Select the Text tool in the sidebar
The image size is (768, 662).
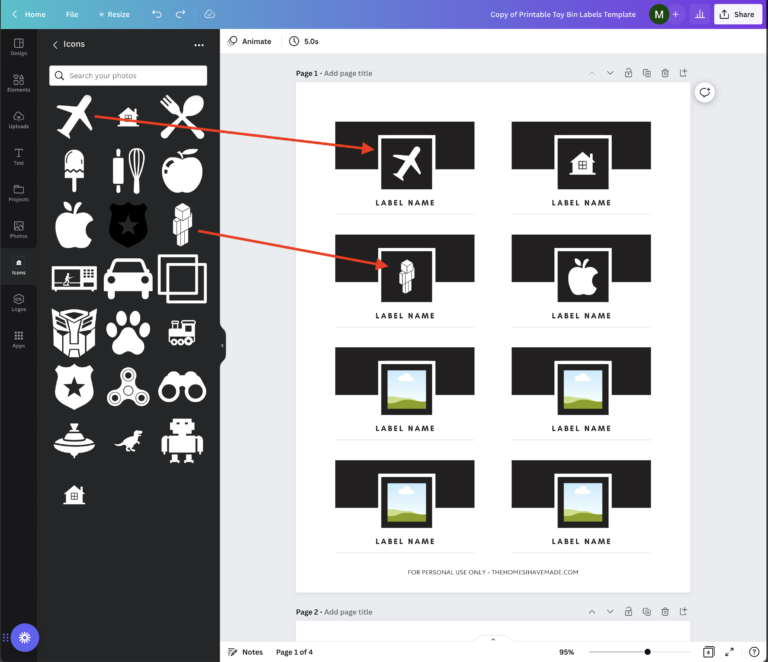[x=18, y=155]
